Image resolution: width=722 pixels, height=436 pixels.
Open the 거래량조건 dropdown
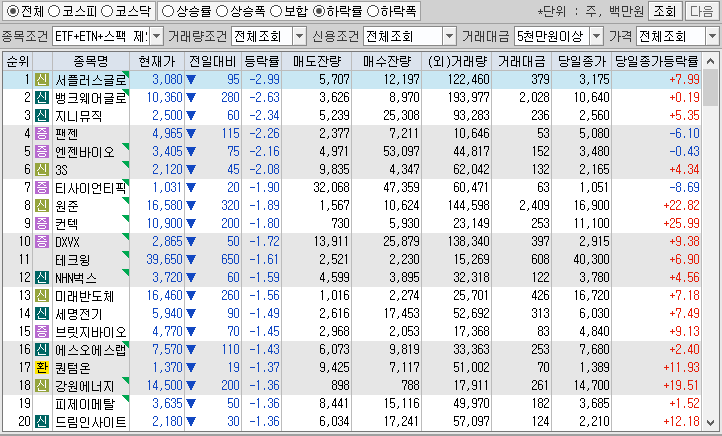pyautogui.click(x=299, y=36)
